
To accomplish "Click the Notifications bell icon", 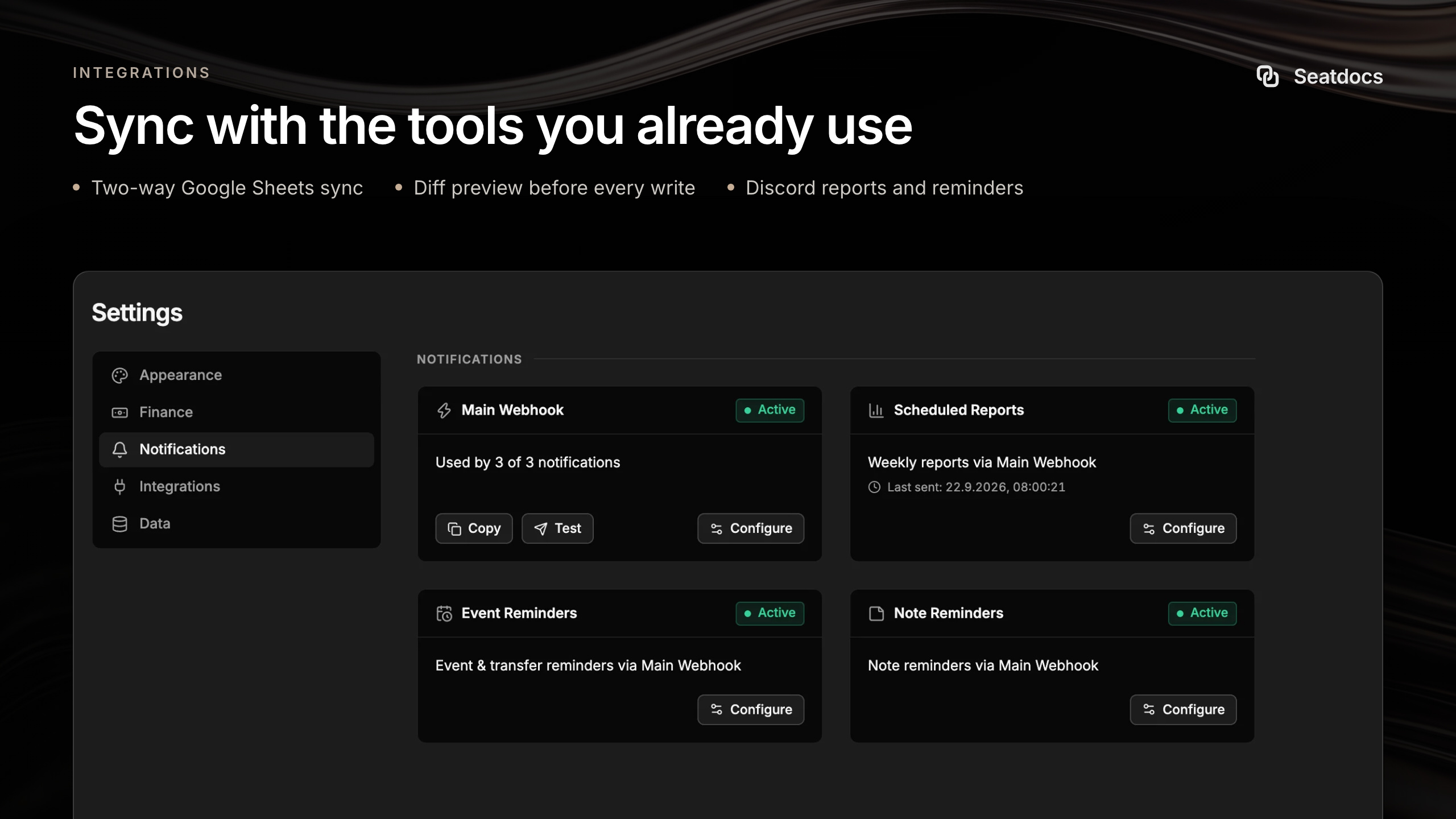I will 119,449.
